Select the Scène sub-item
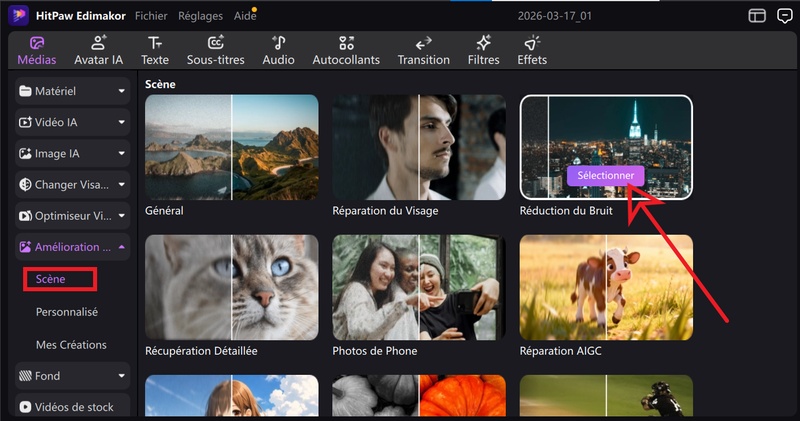 (x=50, y=279)
